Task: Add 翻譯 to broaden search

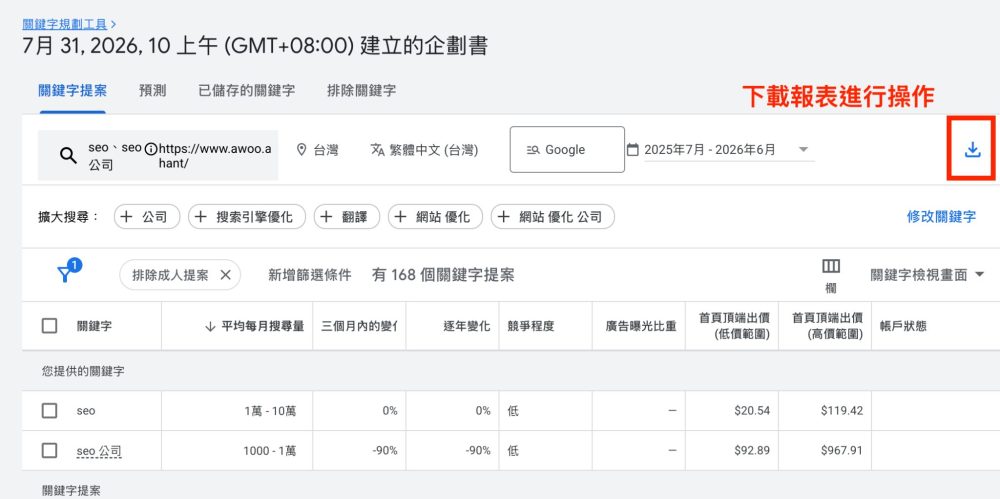Action: tap(346, 217)
